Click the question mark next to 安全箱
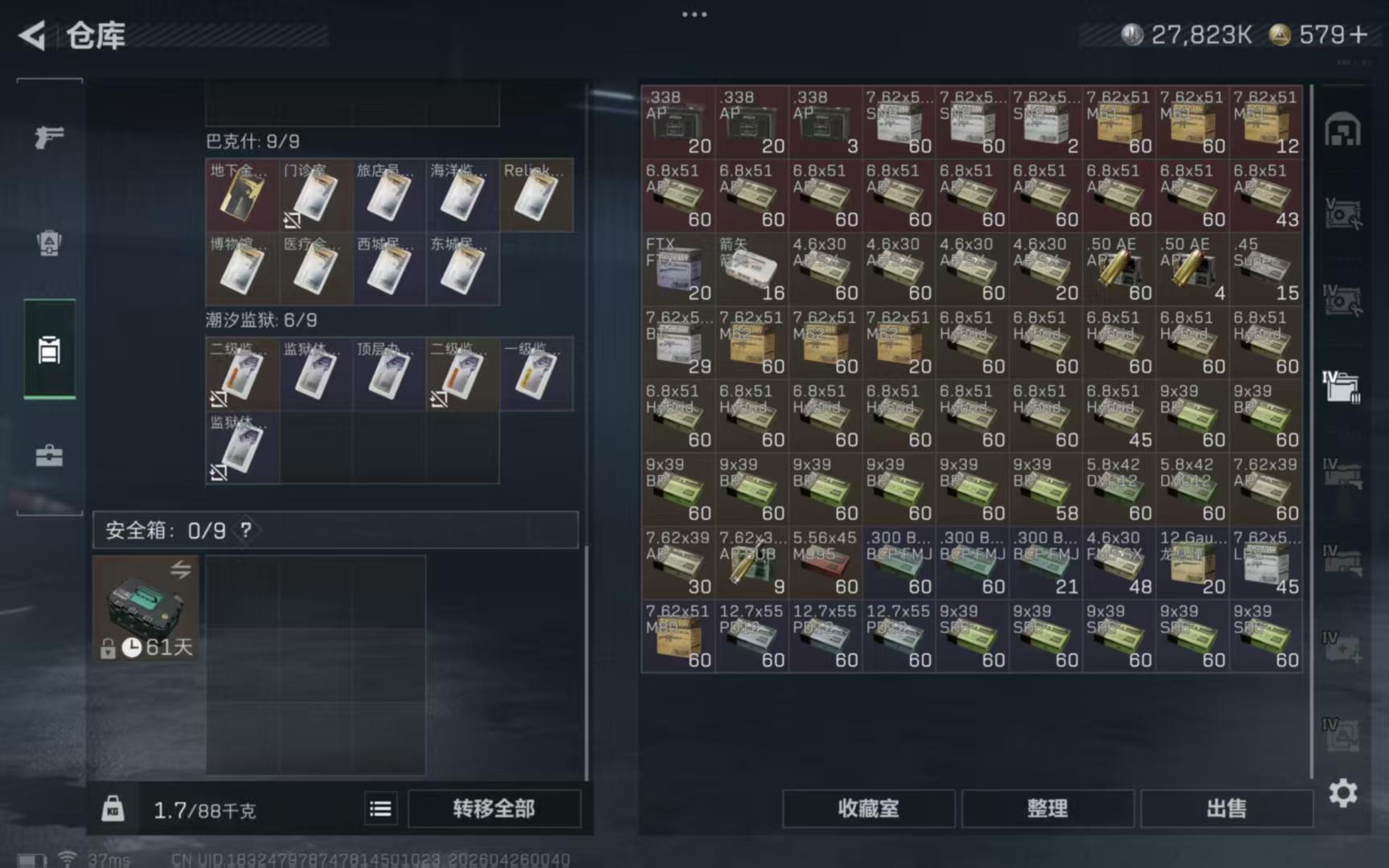This screenshot has width=1389, height=868. click(246, 530)
